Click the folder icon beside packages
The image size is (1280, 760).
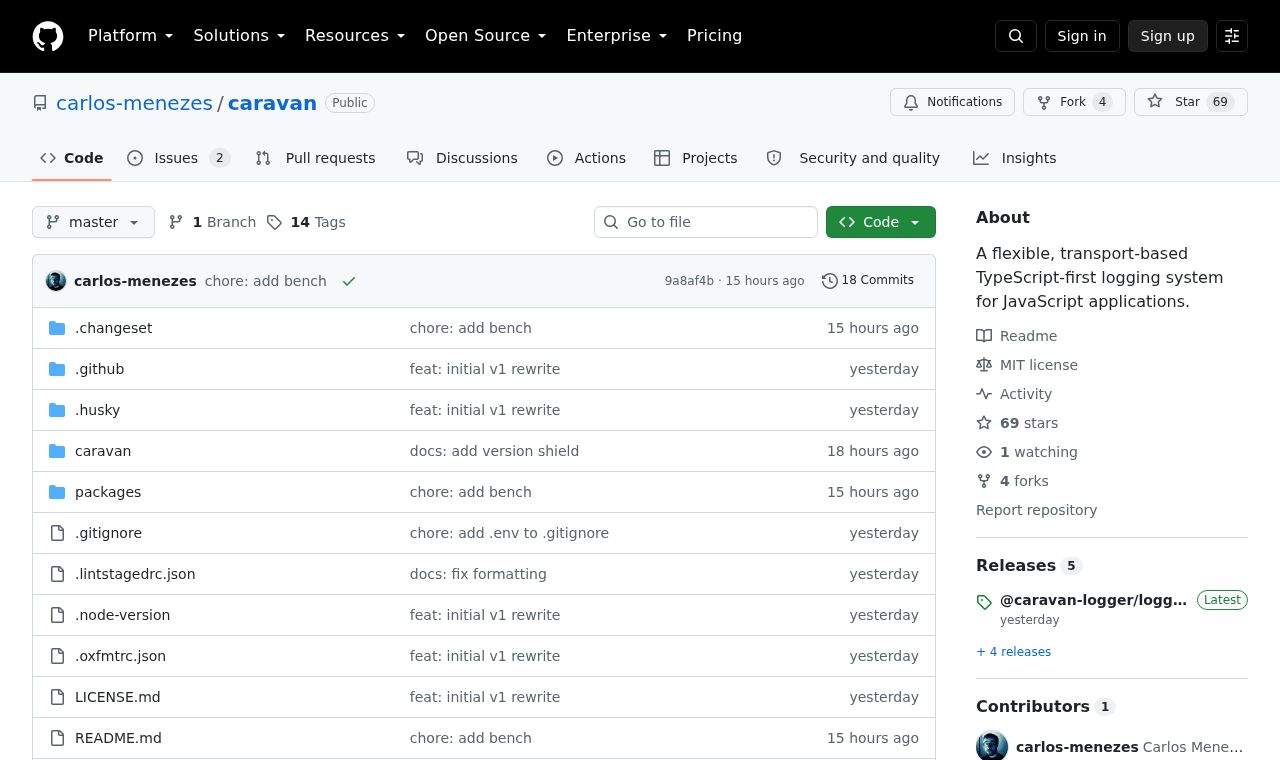coord(57,492)
